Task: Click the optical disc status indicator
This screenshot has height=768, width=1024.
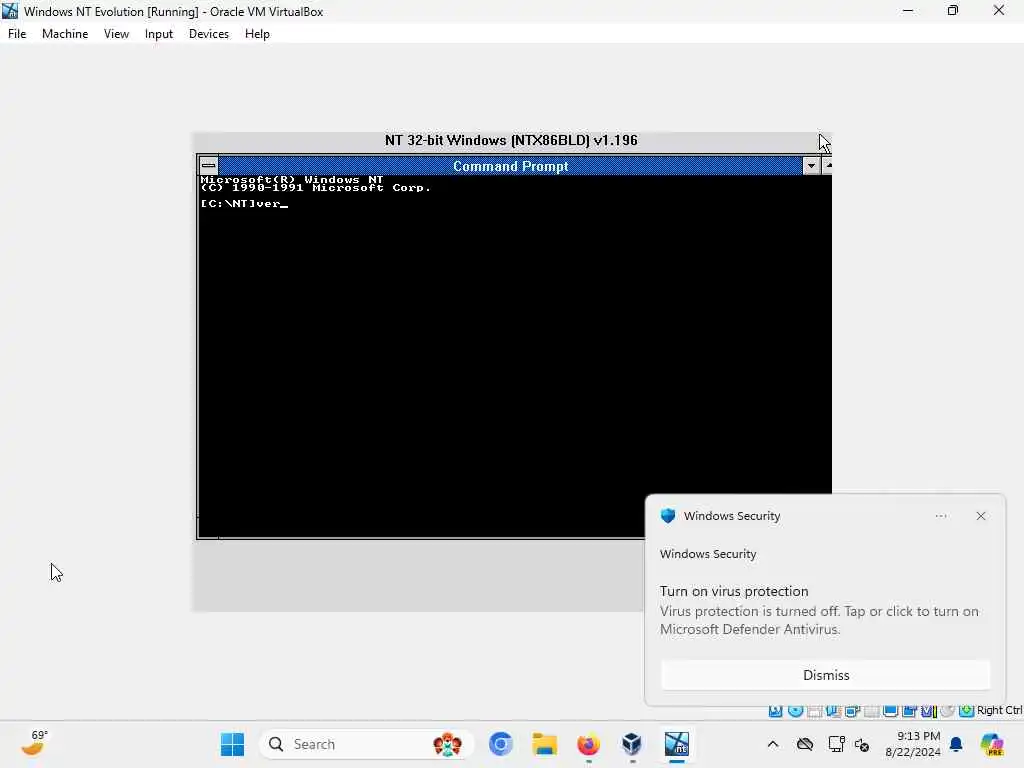Action: click(x=795, y=711)
